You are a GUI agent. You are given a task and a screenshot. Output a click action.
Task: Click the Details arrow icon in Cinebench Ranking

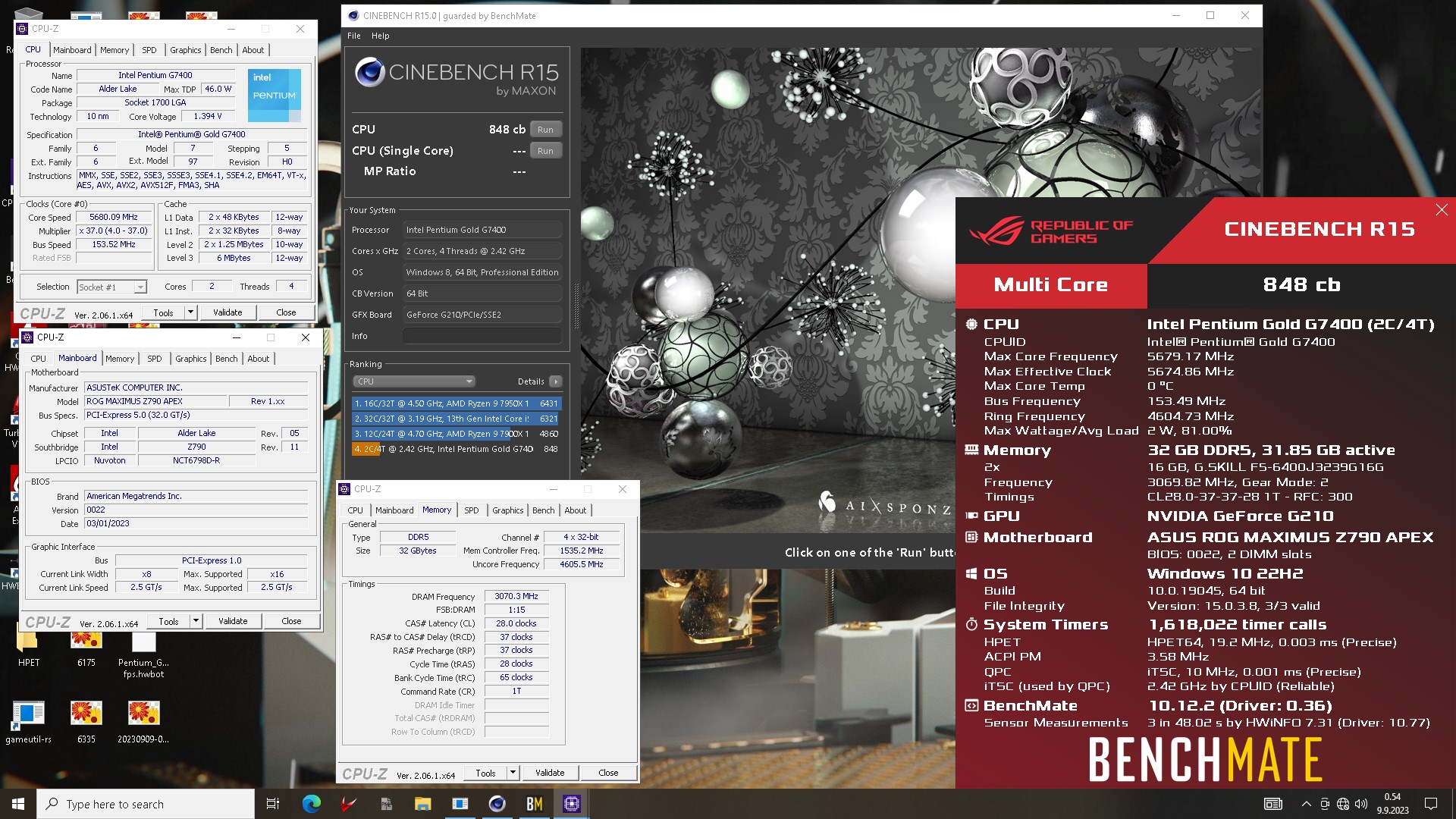(556, 381)
